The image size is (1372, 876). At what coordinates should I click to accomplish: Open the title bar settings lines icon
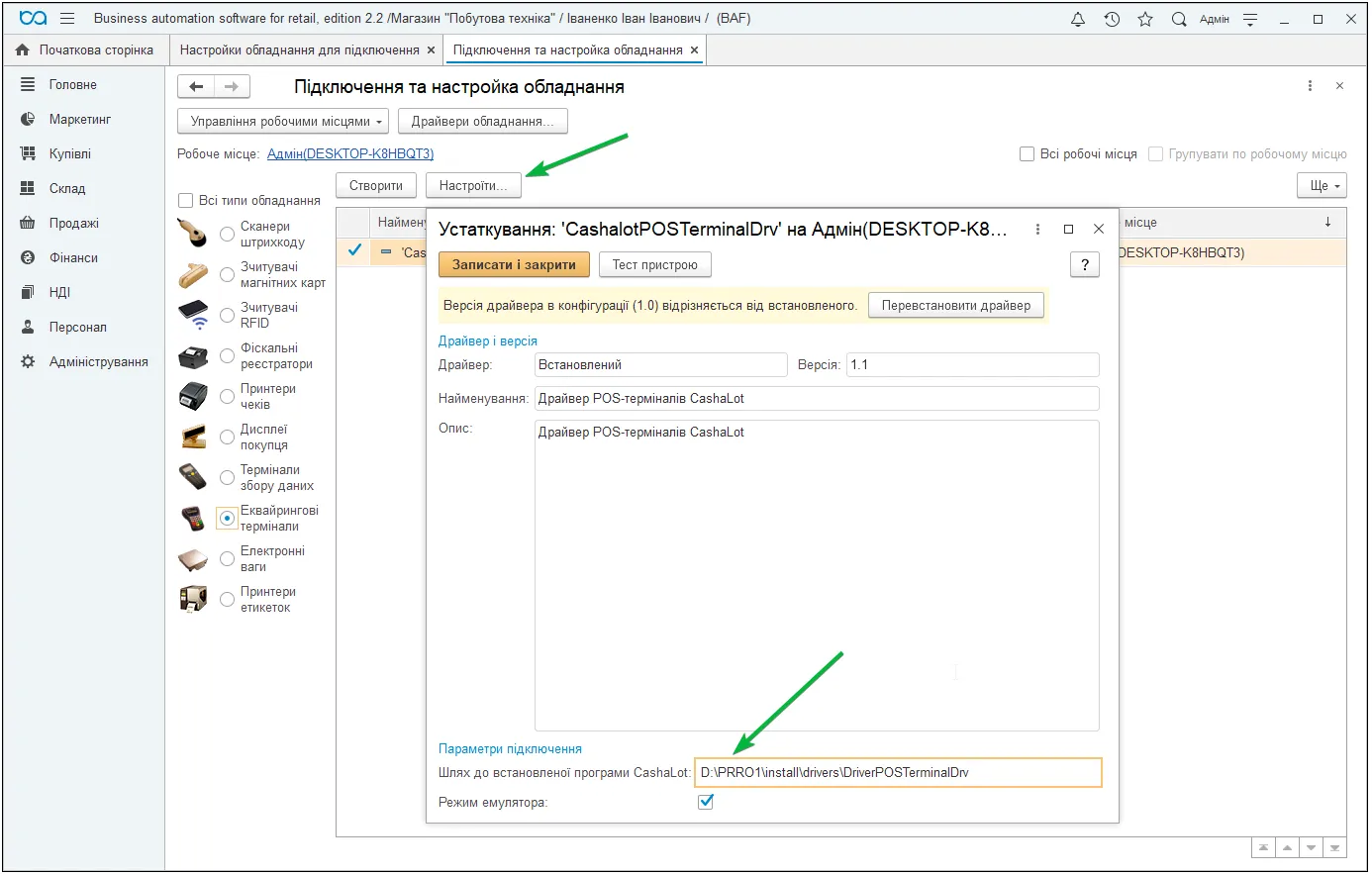(1250, 19)
